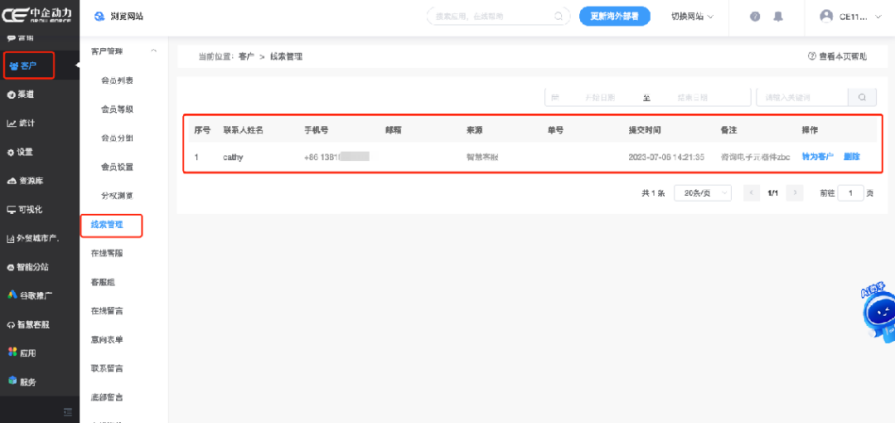Click the 智慧客服 source cell in cathy row
The width and height of the screenshot is (895, 423).
point(482,156)
